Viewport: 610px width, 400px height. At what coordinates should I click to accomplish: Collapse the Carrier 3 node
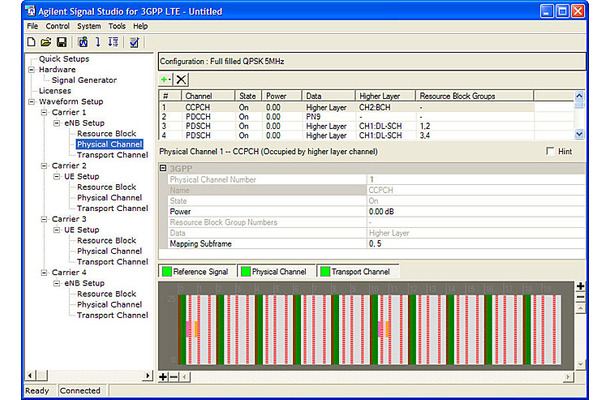point(44,219)
